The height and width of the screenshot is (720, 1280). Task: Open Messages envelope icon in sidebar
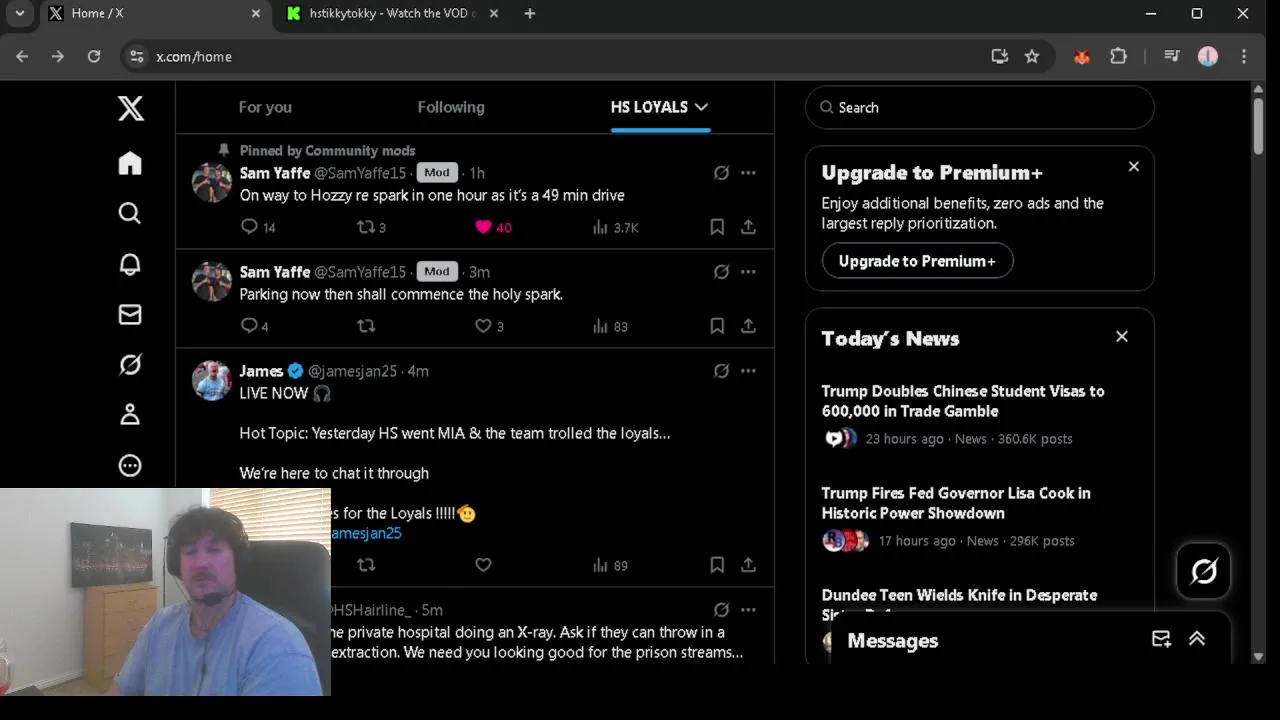(130, 314)
